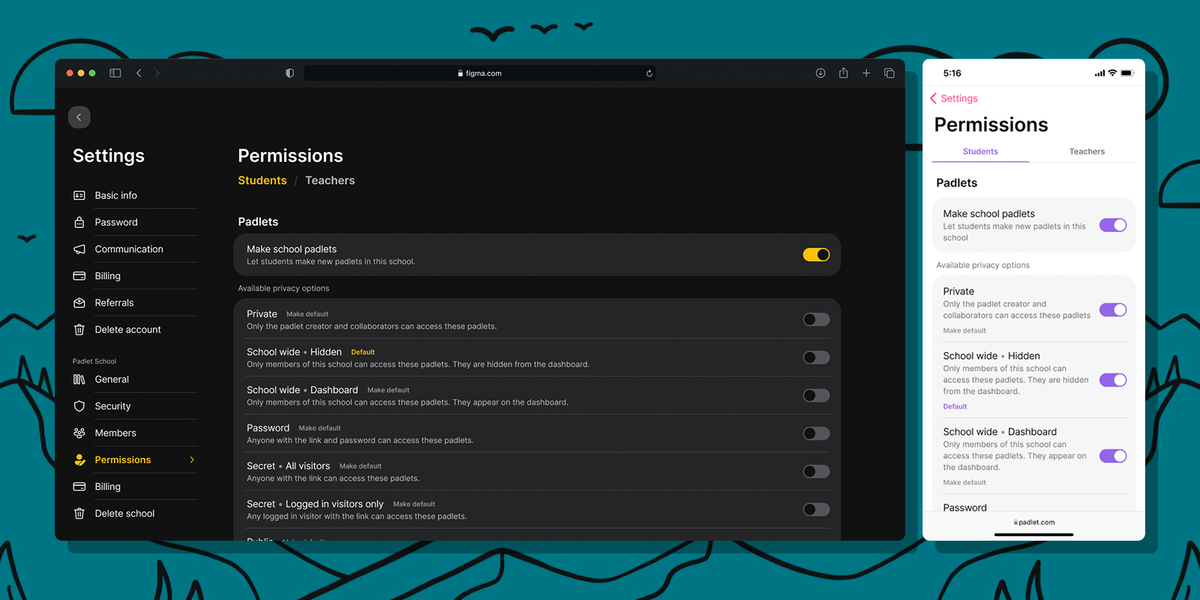Click browser forward navigation chevron
1200x600 pixels.
click(157, 73)
